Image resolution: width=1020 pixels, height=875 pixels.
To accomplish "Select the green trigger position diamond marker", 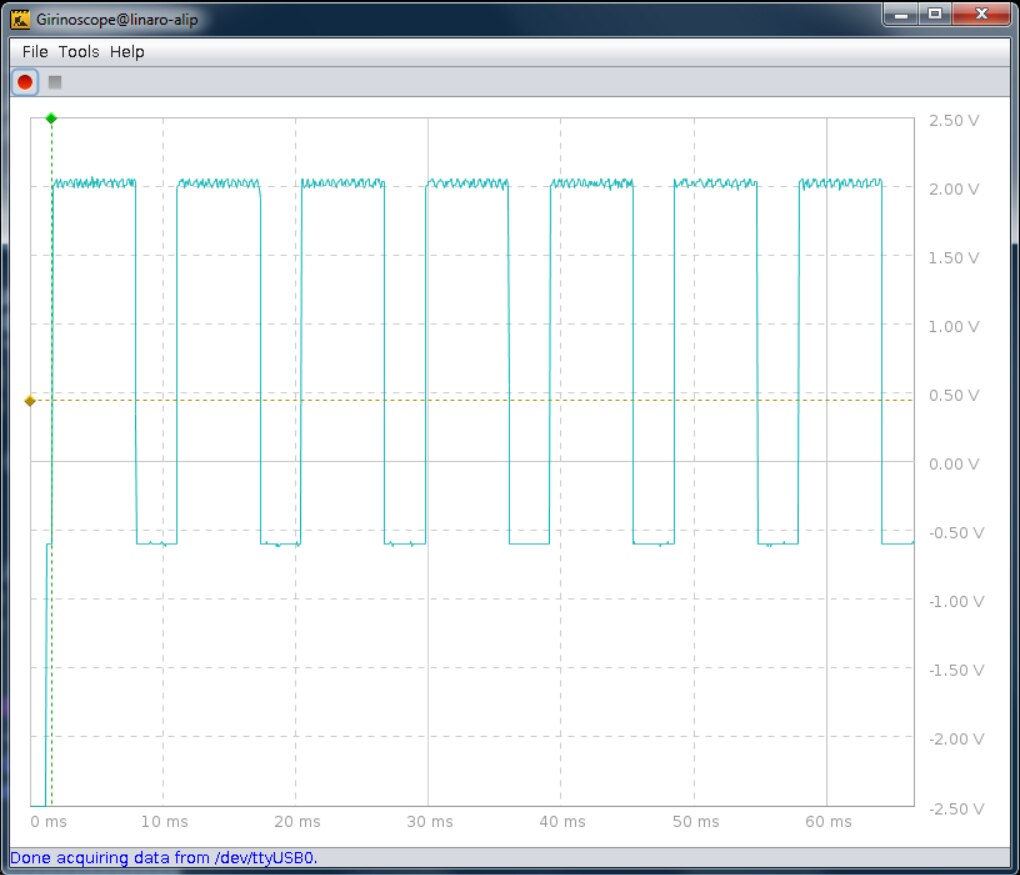I will [51, 119].
